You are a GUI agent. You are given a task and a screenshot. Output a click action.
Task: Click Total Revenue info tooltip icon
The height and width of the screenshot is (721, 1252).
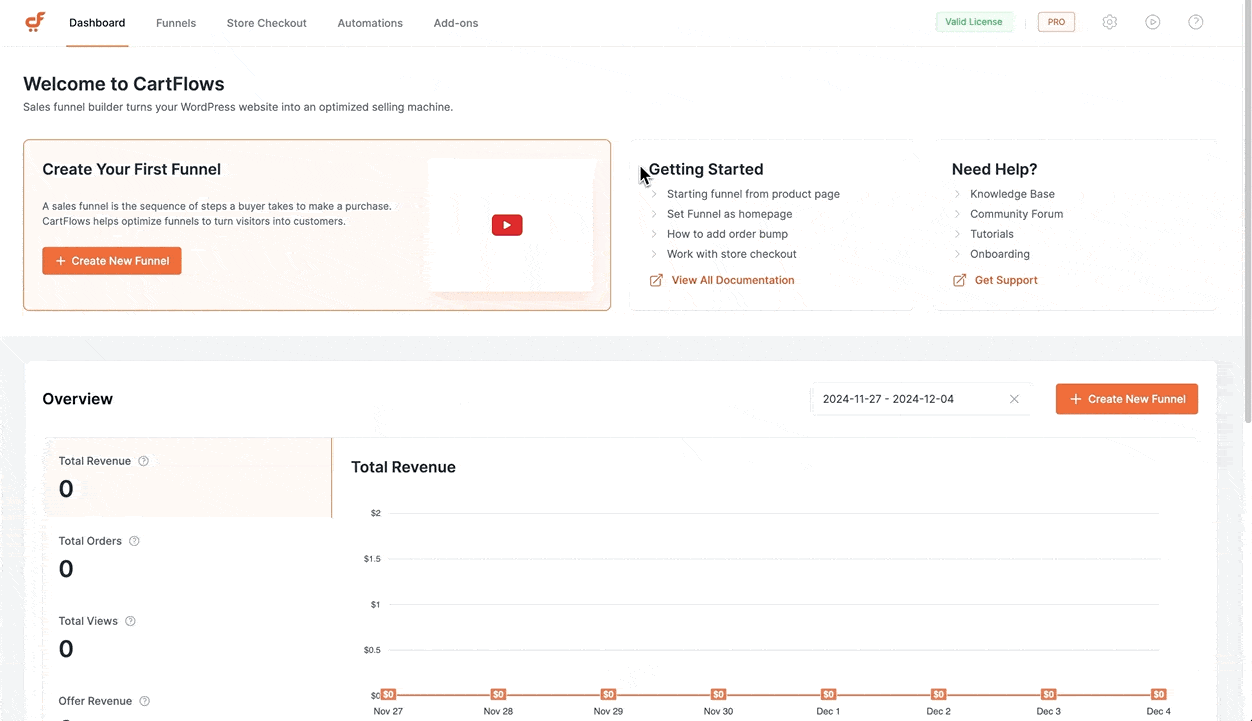point(144,461)
